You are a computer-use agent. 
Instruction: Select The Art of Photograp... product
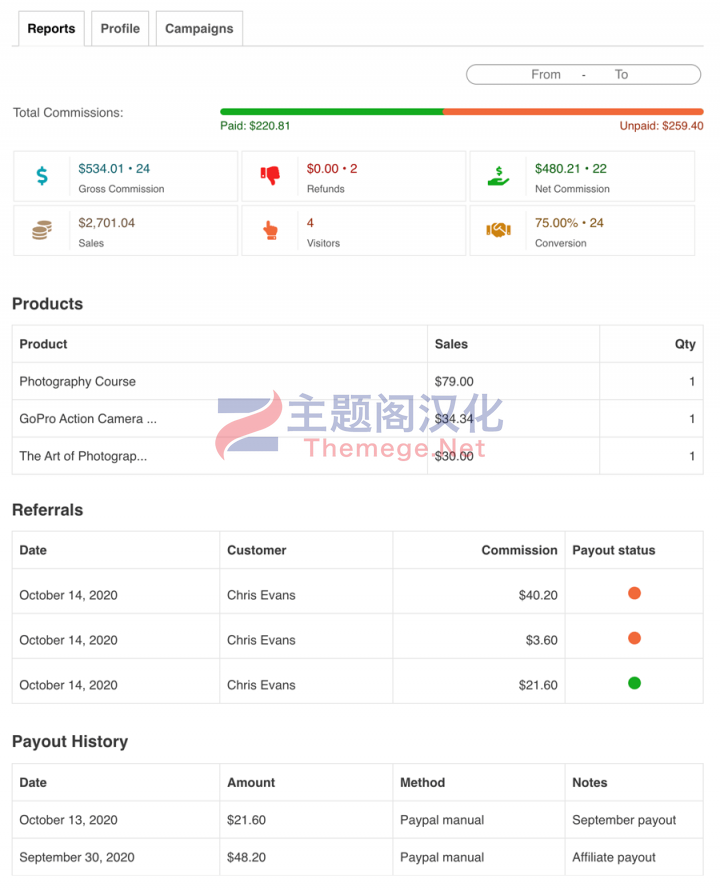tap(83, 456)
